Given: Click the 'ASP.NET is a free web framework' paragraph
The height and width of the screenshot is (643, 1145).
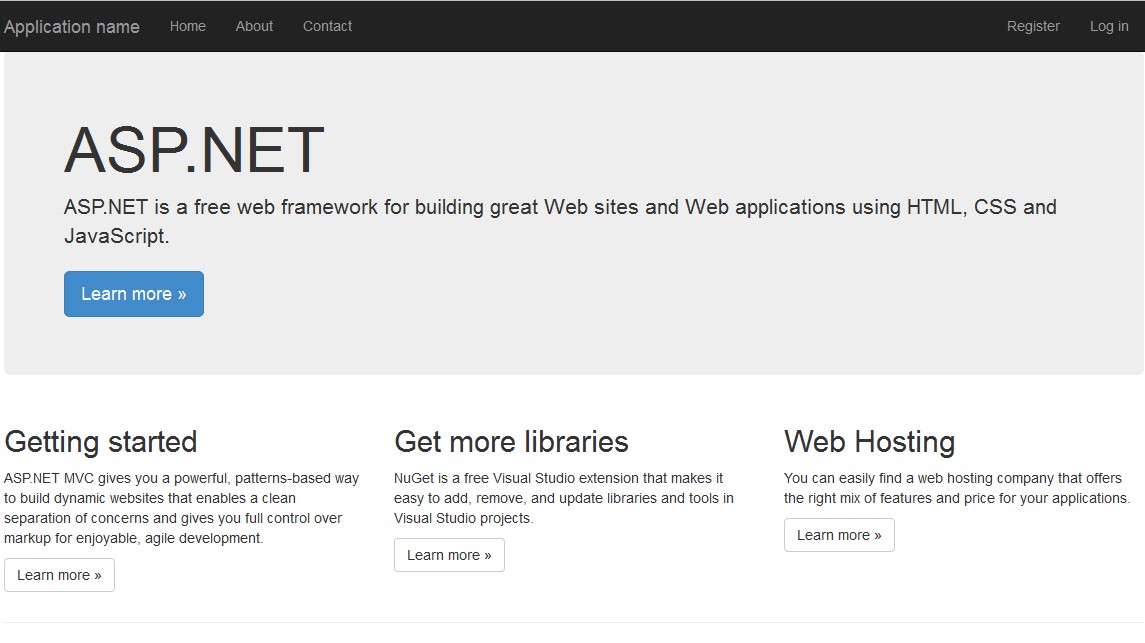Looking at the screenshot, I should click(560, 221).
